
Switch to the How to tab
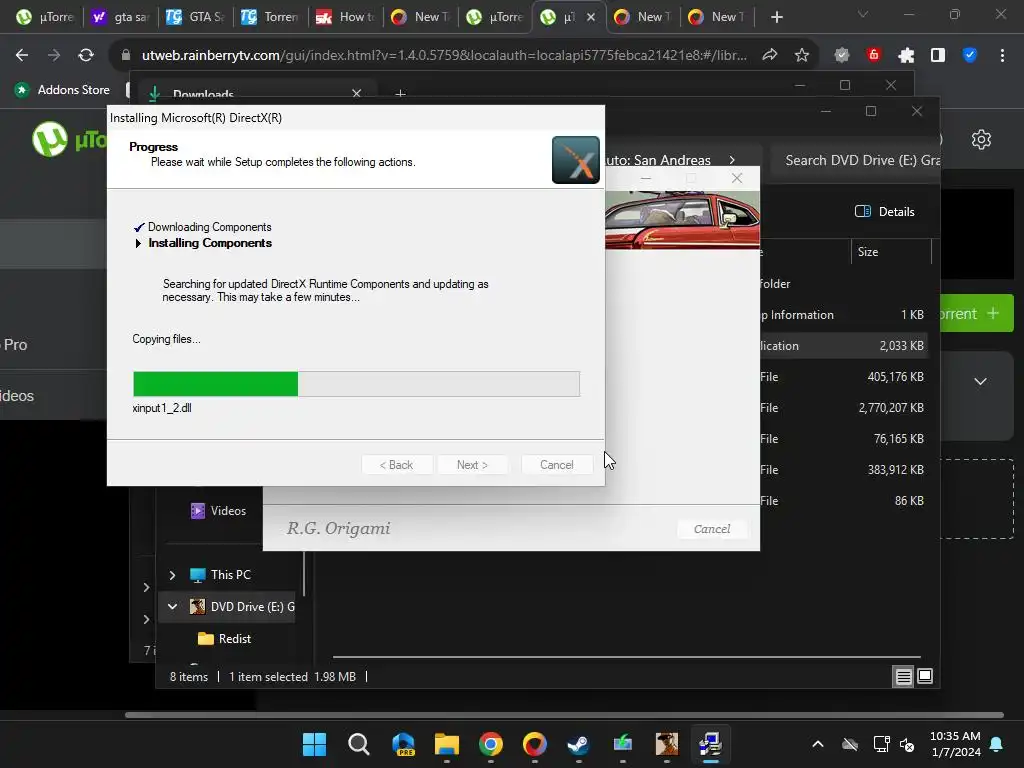[345, 17]
